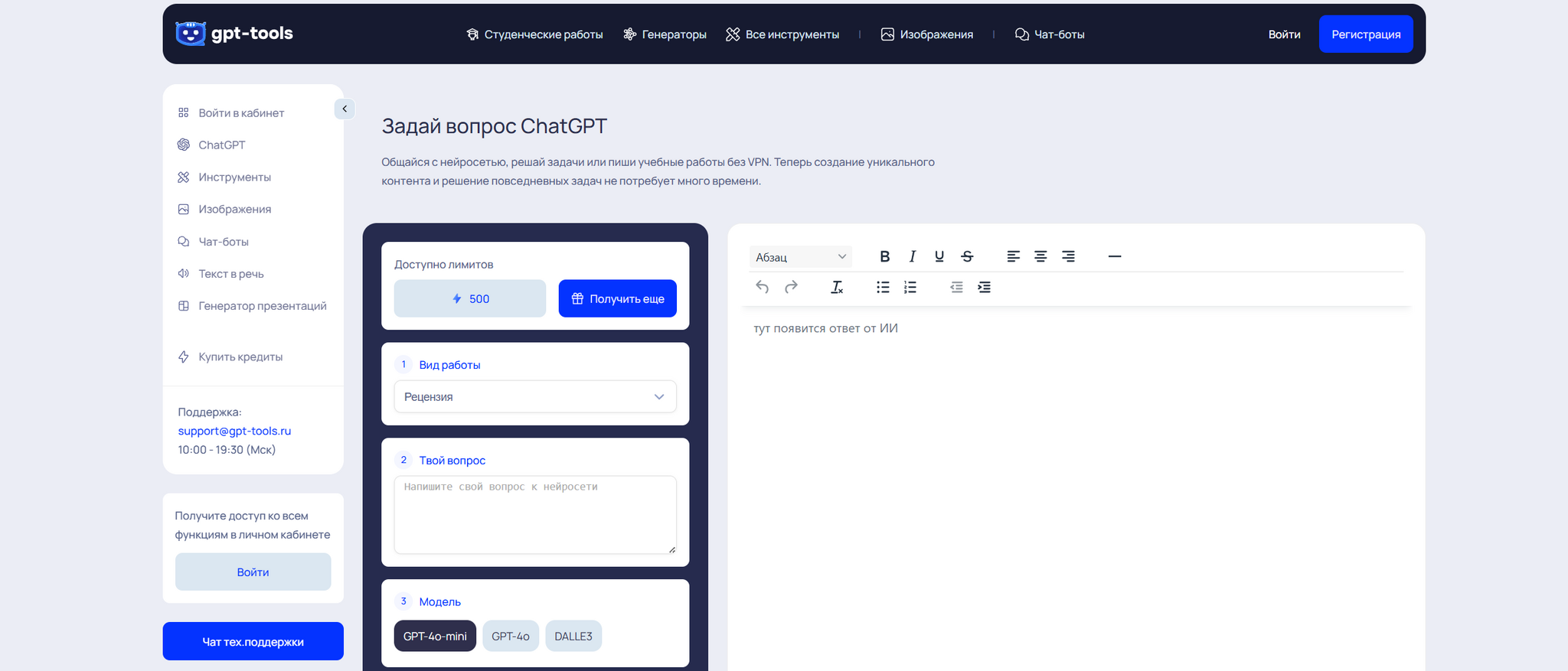This screenshot has width=1568, height=671.
Task: Clear text formatting icon
Action: point(837,287)
